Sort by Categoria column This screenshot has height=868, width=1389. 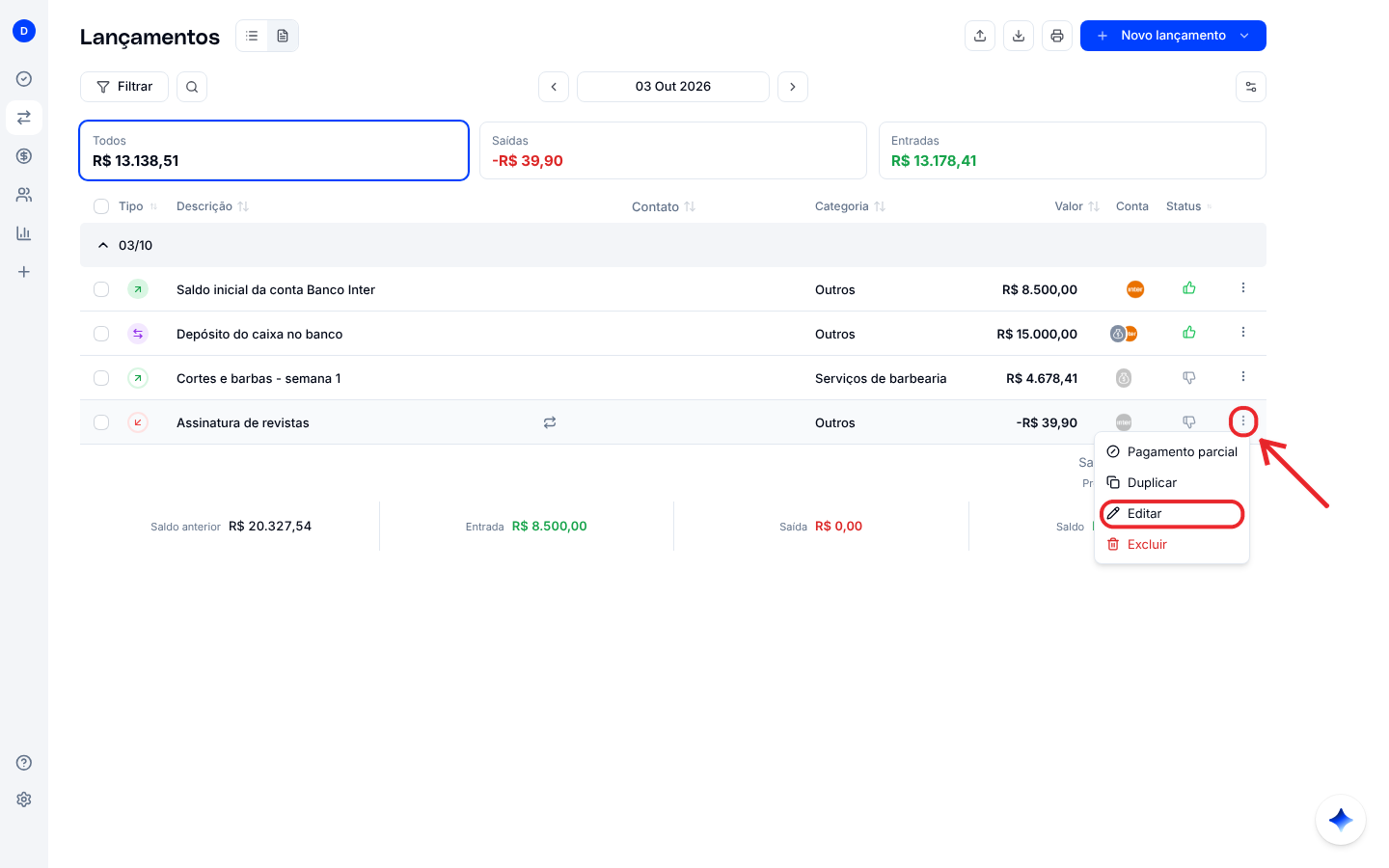coord(850,206)
